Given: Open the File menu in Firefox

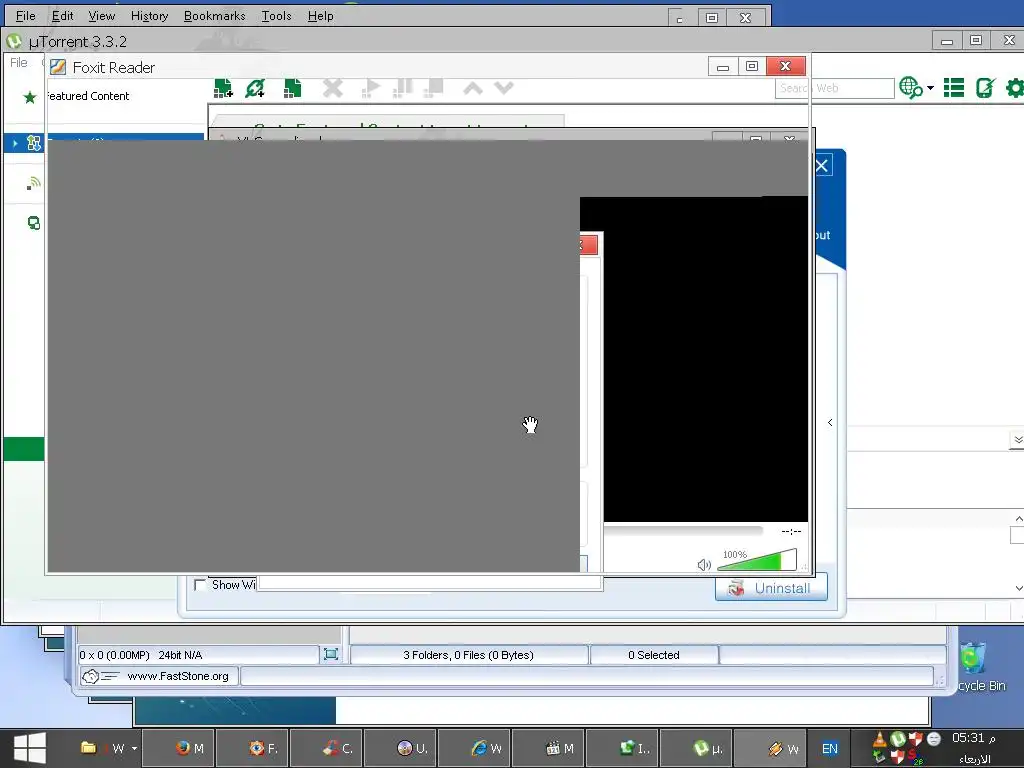Looking at the screenshot, I should [x=25, y=16].
